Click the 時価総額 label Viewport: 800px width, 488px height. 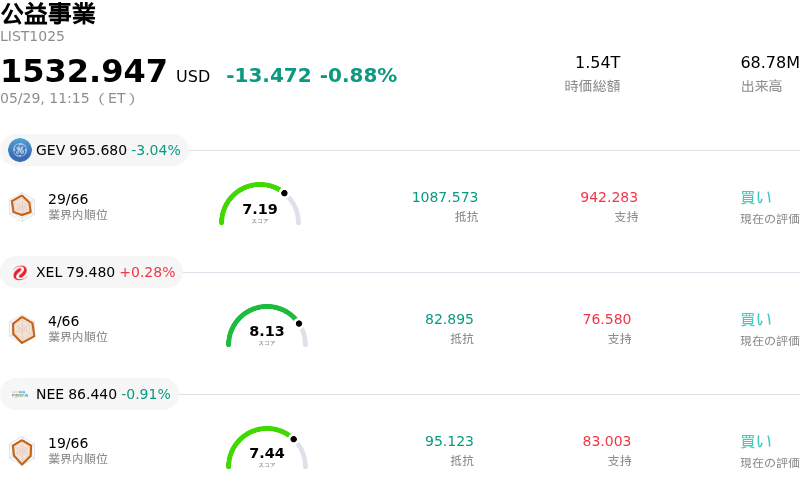point(592,86)
